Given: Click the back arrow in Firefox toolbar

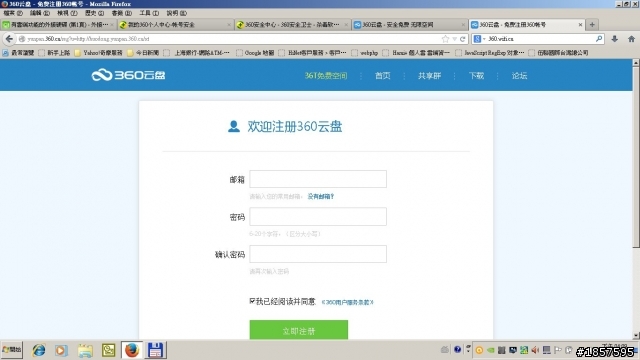Looking at the screenshot, I should tap(9, 39).
